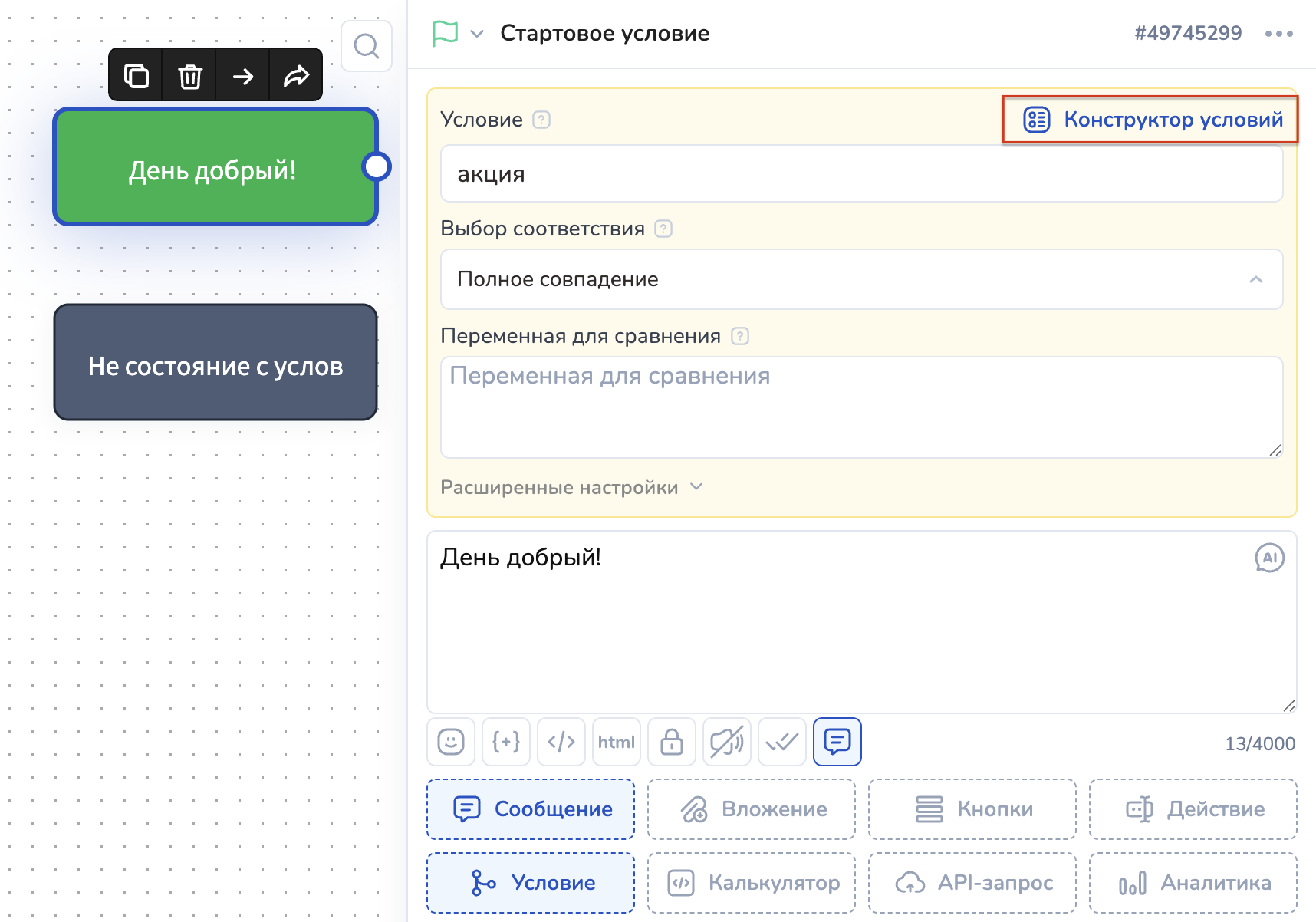Click the share arrow icon in the block toolbar

pos(296,76)
